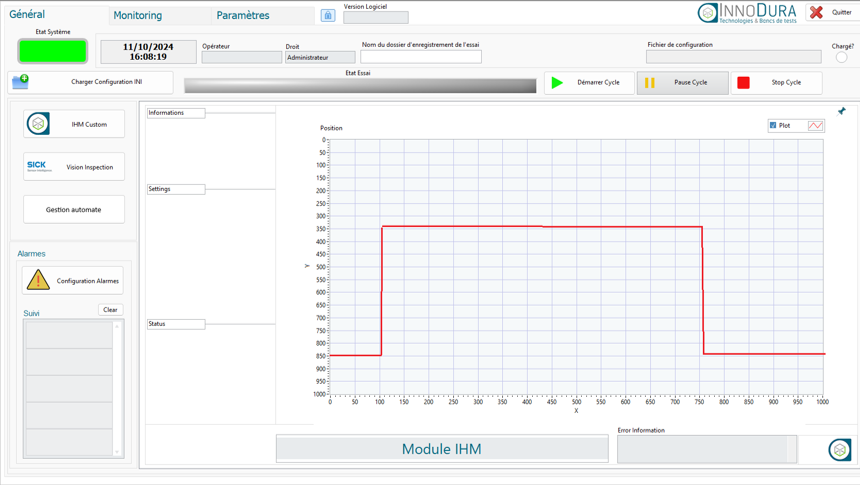Uncheck the Plot checkbox in legend

[x=773, y=126]
